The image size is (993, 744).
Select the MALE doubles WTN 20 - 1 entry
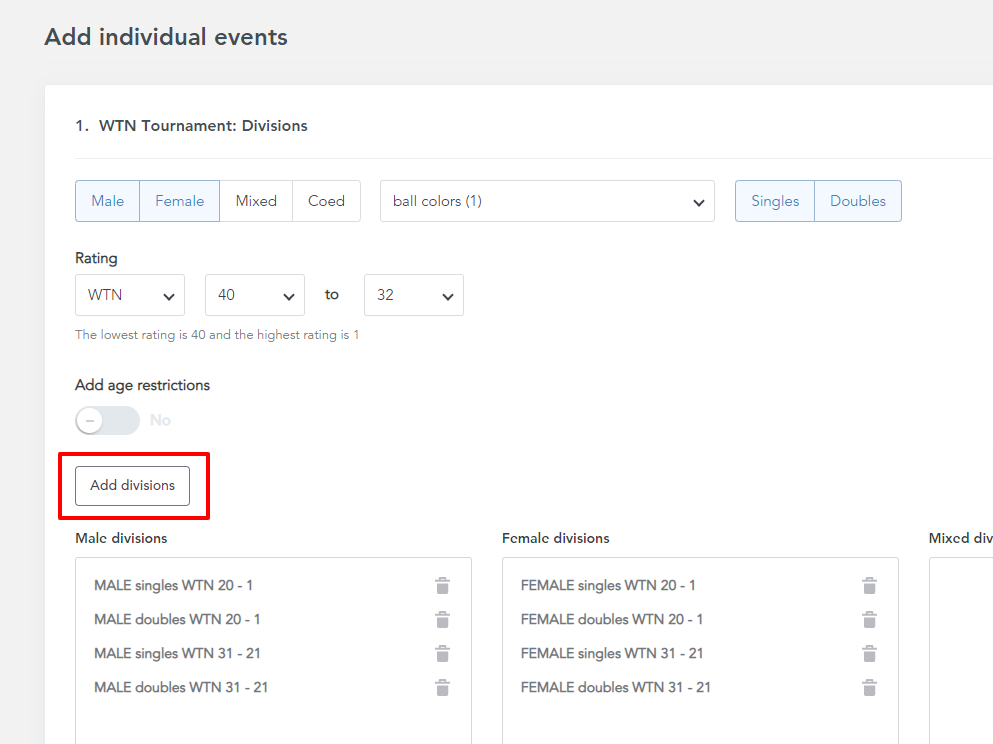(177, 620)
